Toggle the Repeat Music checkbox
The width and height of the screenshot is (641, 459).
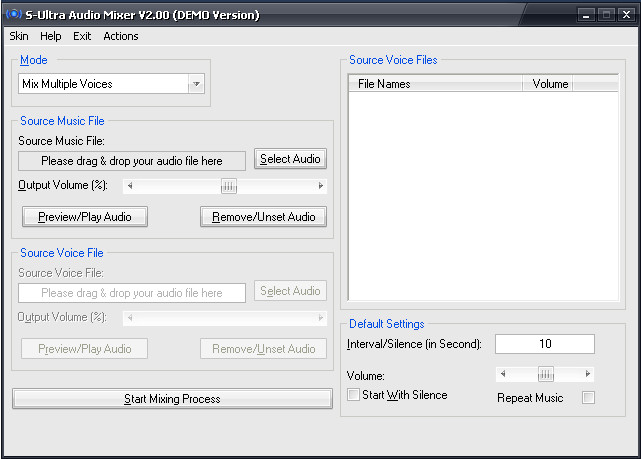588,397
